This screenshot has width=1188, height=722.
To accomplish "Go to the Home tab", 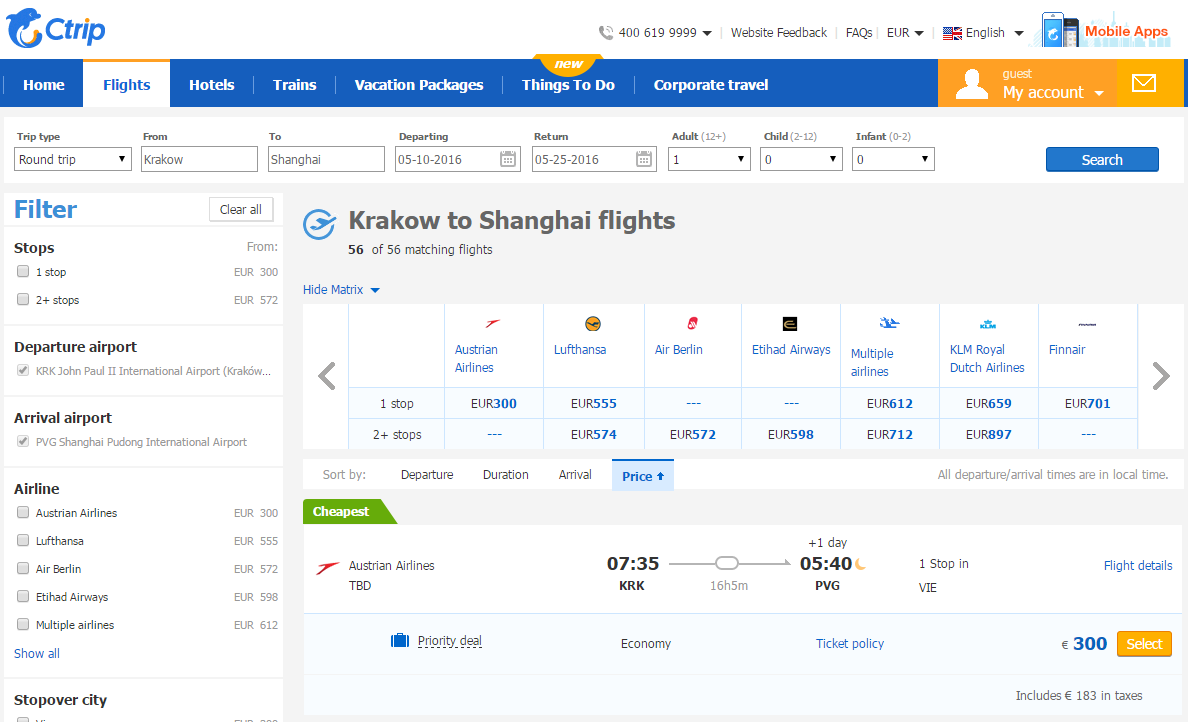I will tap(44, 85).
